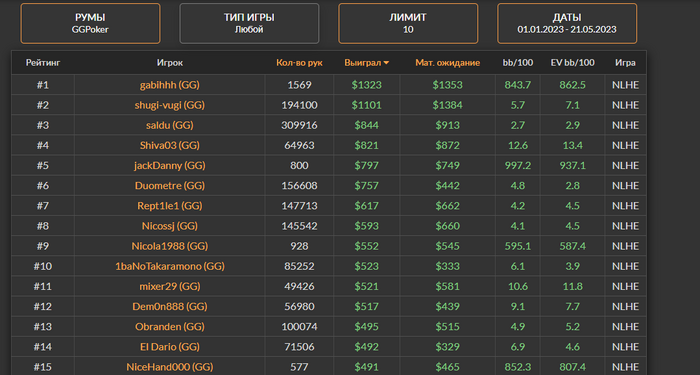The height and width of the screenshot is (375, 700).
Task: Open the ЛИМИТ 10 filter
Action: (408, 24)
